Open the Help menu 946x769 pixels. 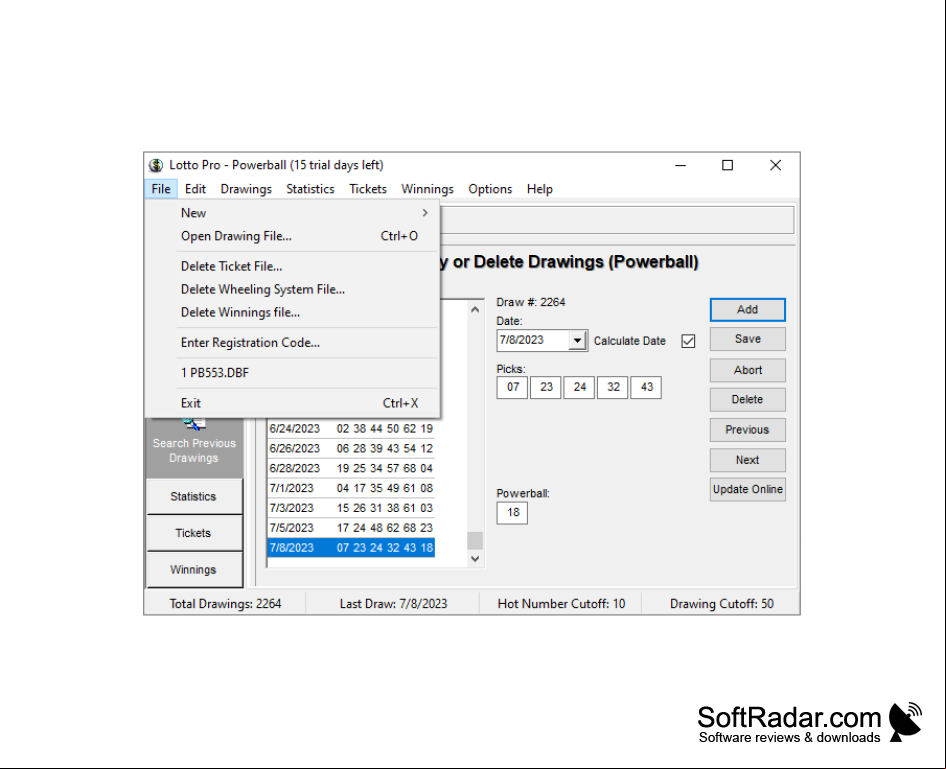click(539, 189)
